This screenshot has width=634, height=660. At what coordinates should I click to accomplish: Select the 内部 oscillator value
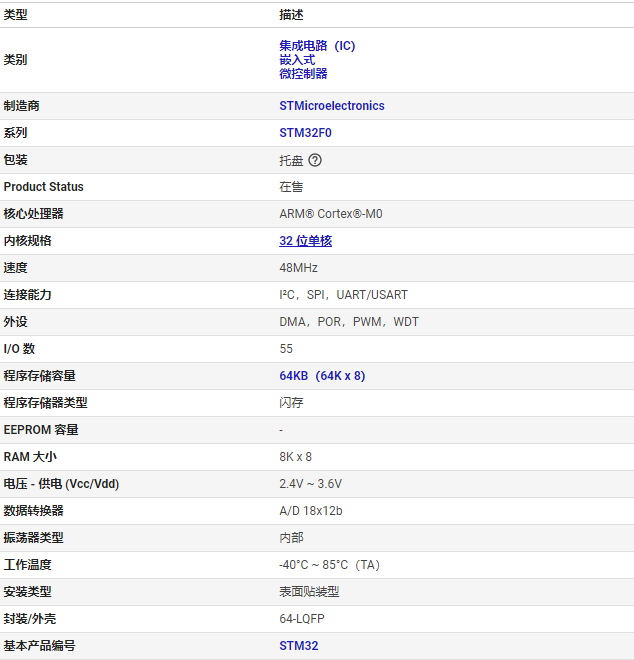point(291,538)
